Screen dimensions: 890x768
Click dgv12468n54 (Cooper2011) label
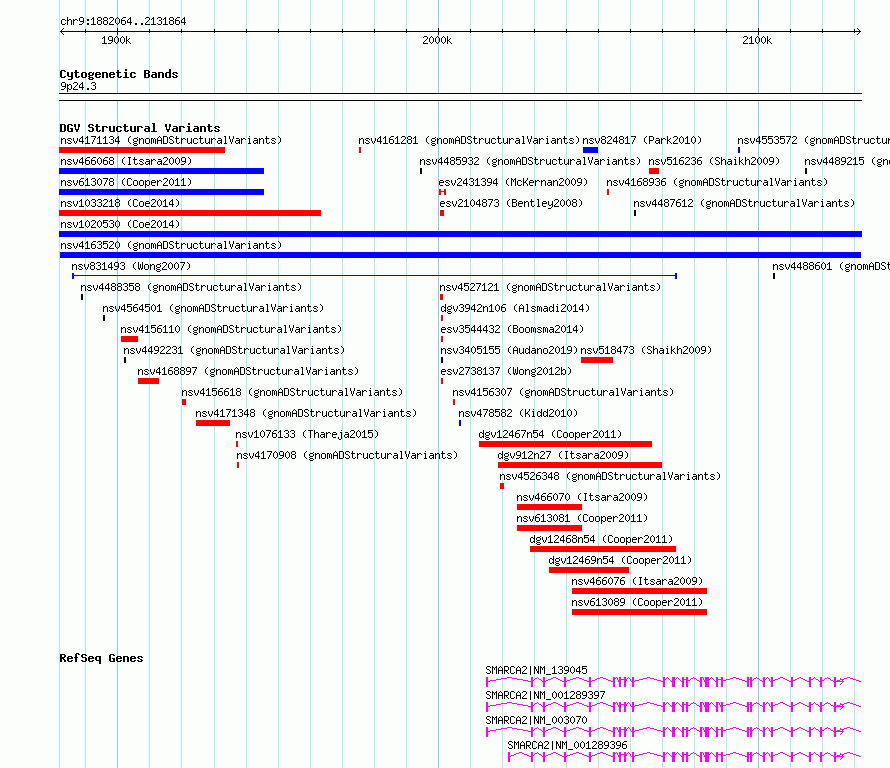tap(601, 539)
